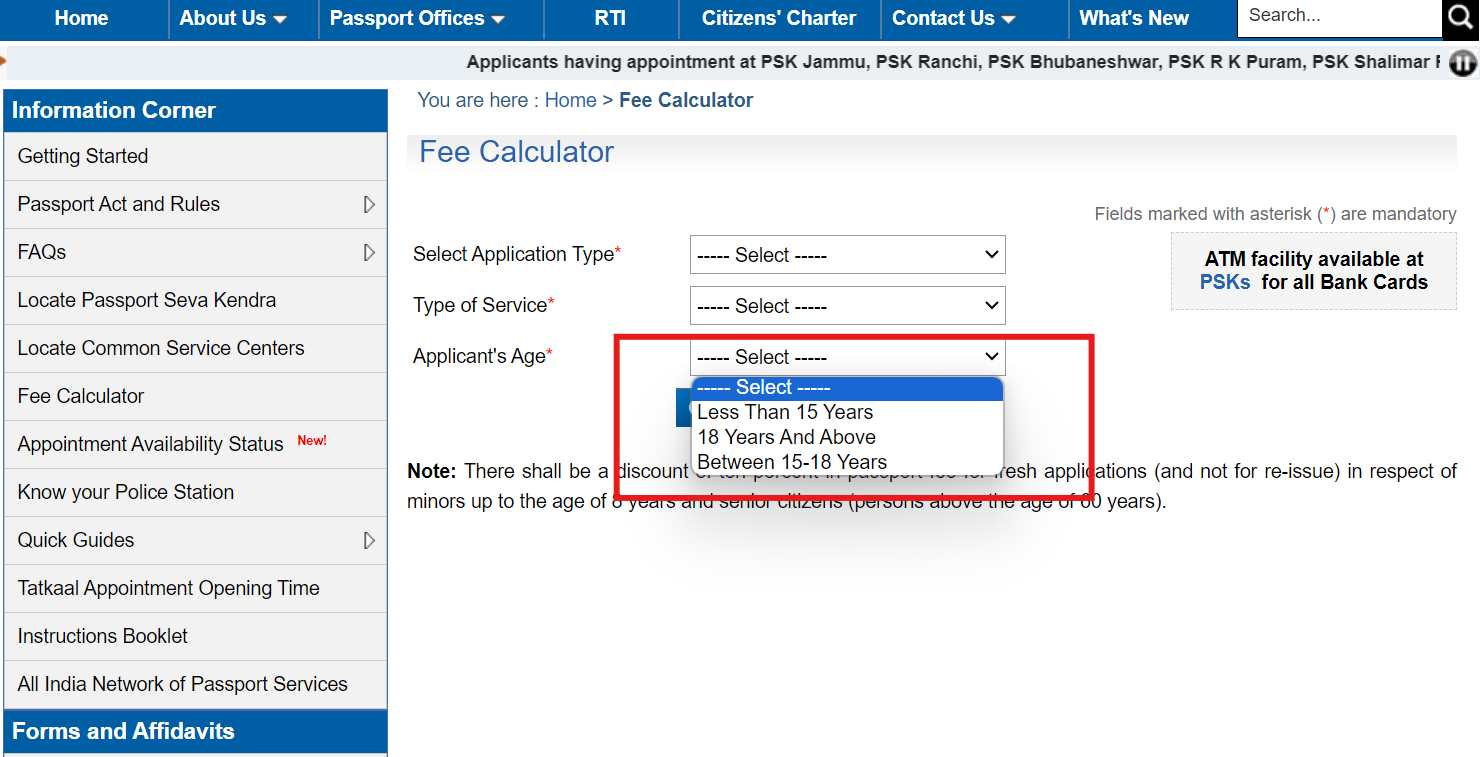Expand the Quick Guides submenu arrow
Image resolution: width=1480 pixels, height=757 pixels.
pyautogui.click(x=369, y=540)
